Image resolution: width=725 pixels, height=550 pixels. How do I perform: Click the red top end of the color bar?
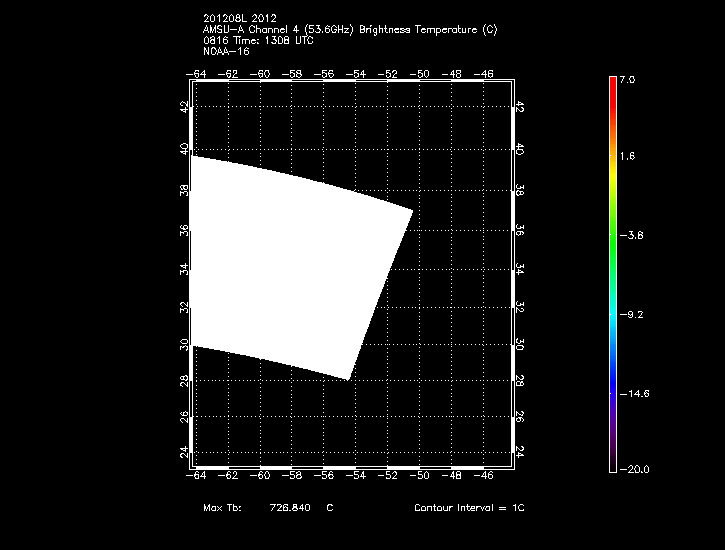(612, 84)
